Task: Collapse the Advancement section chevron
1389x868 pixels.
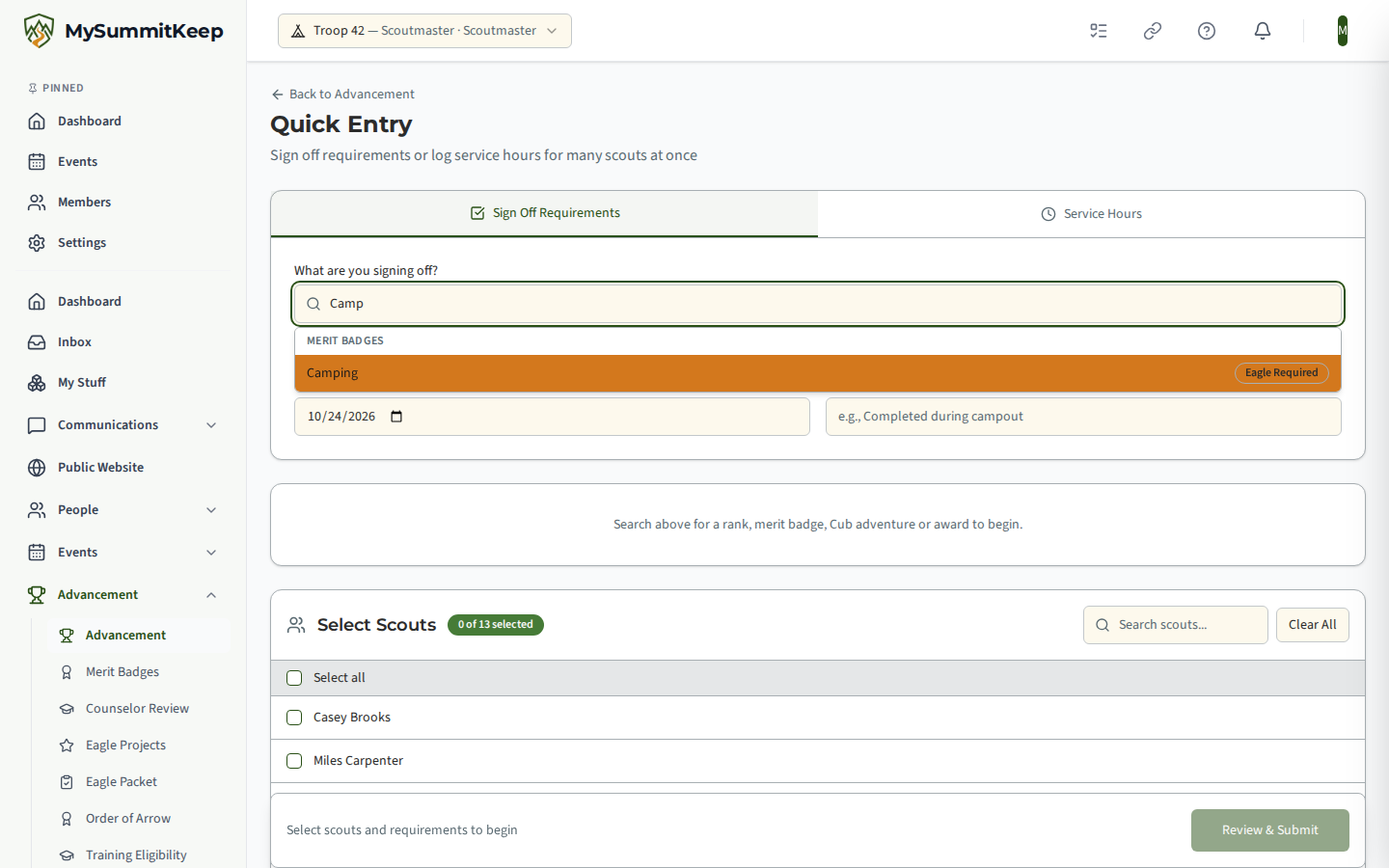Action: 211,595
